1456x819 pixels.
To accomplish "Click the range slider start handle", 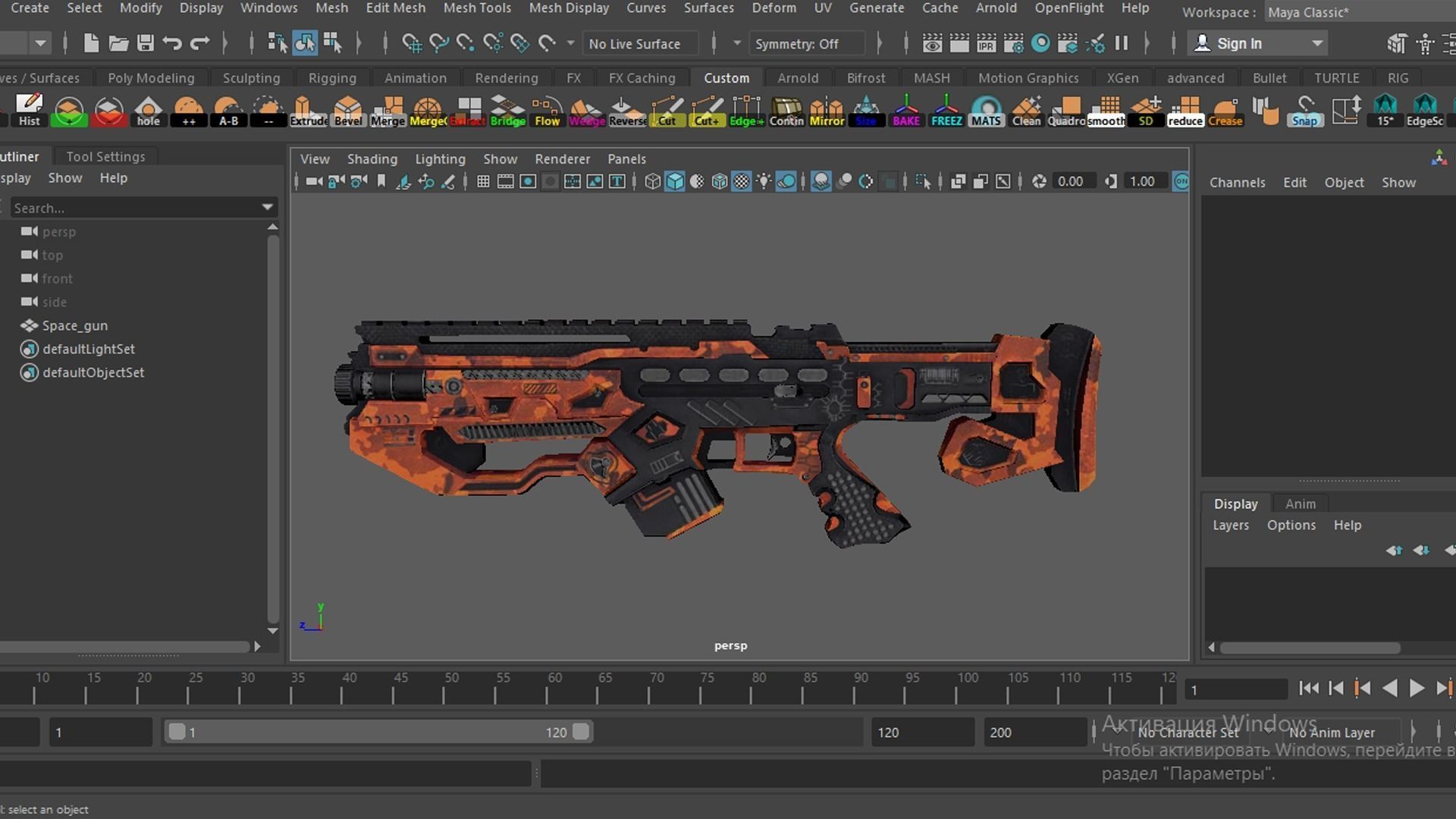I will [177, 732].
